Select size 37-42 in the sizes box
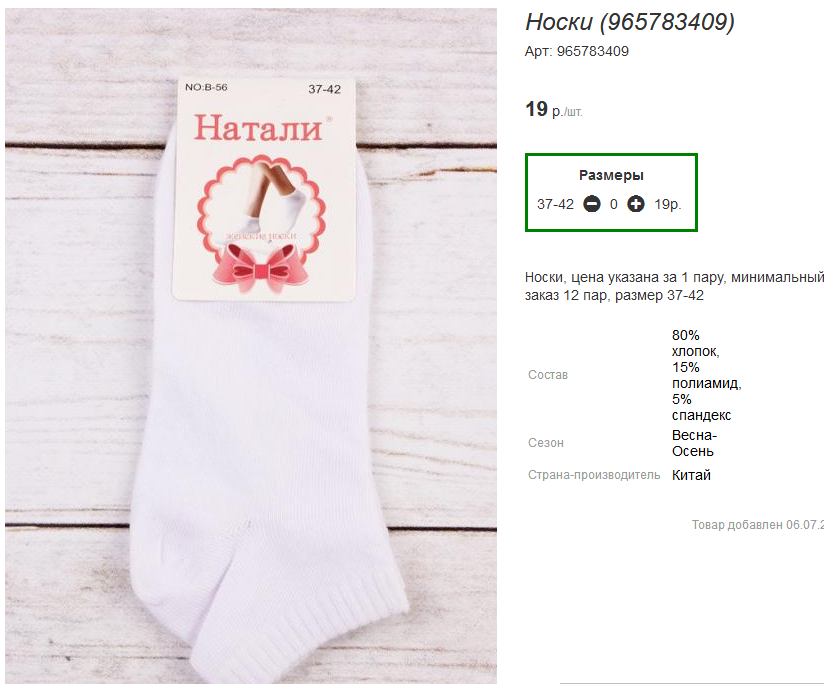Screen dimensions: 824x684 click(x=555, y=204)
